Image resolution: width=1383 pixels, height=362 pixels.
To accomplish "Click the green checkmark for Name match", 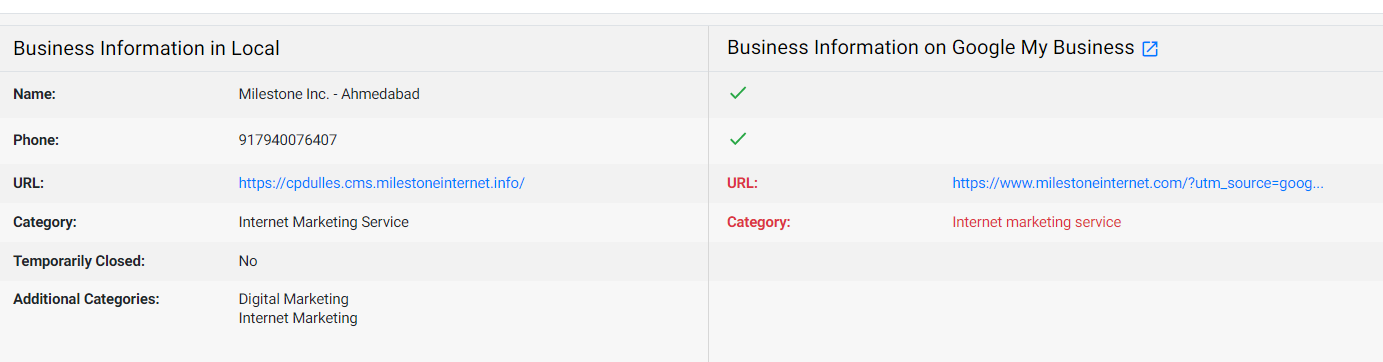I will point(738,93).
